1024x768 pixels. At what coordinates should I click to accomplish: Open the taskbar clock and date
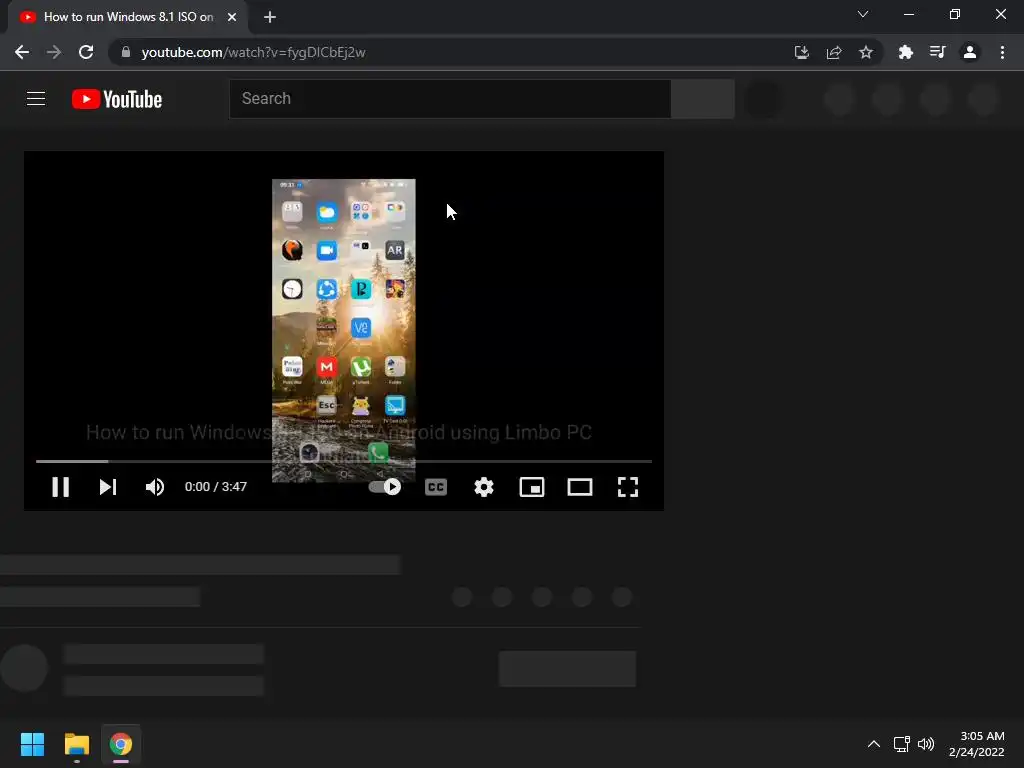point(976,744)
